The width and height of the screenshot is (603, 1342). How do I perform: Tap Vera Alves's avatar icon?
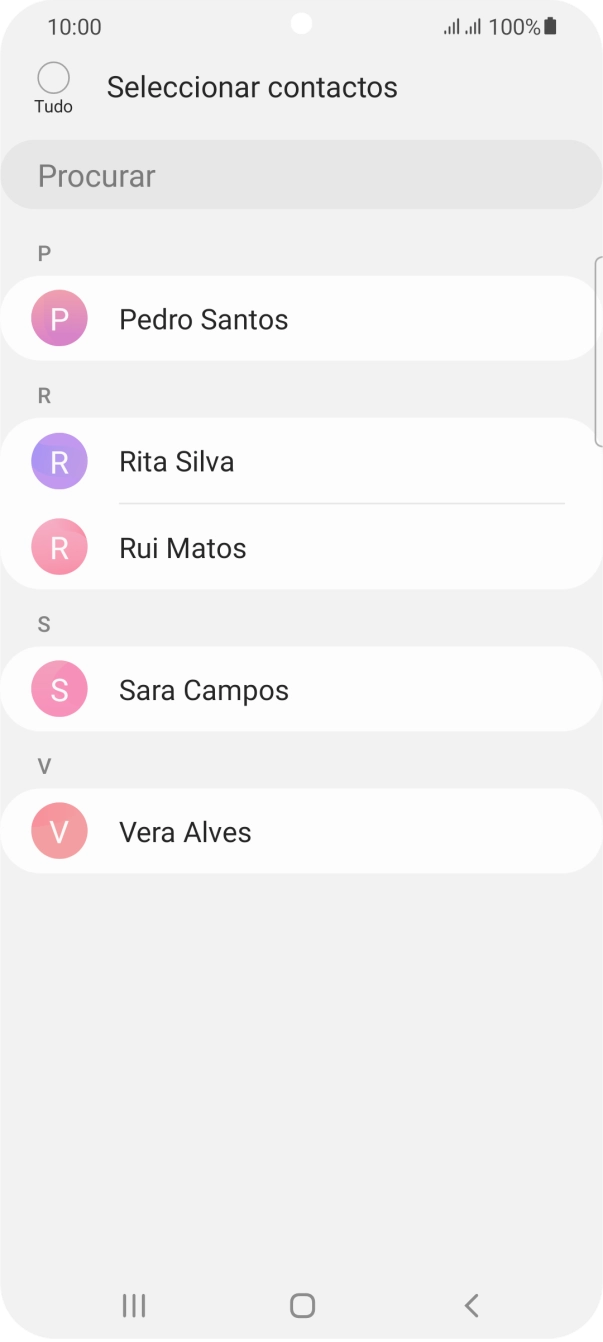[x=59, y=831]
